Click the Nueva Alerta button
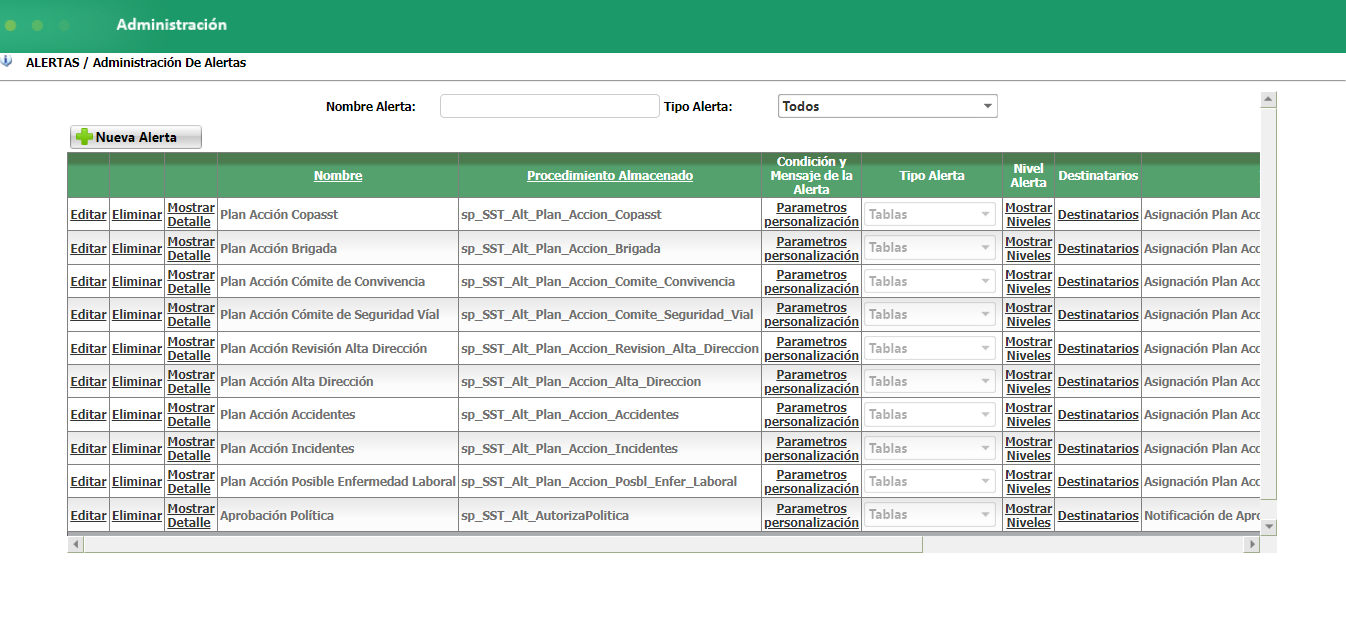Viewport: 1346px width, 636px height. (x=136, y=137)
